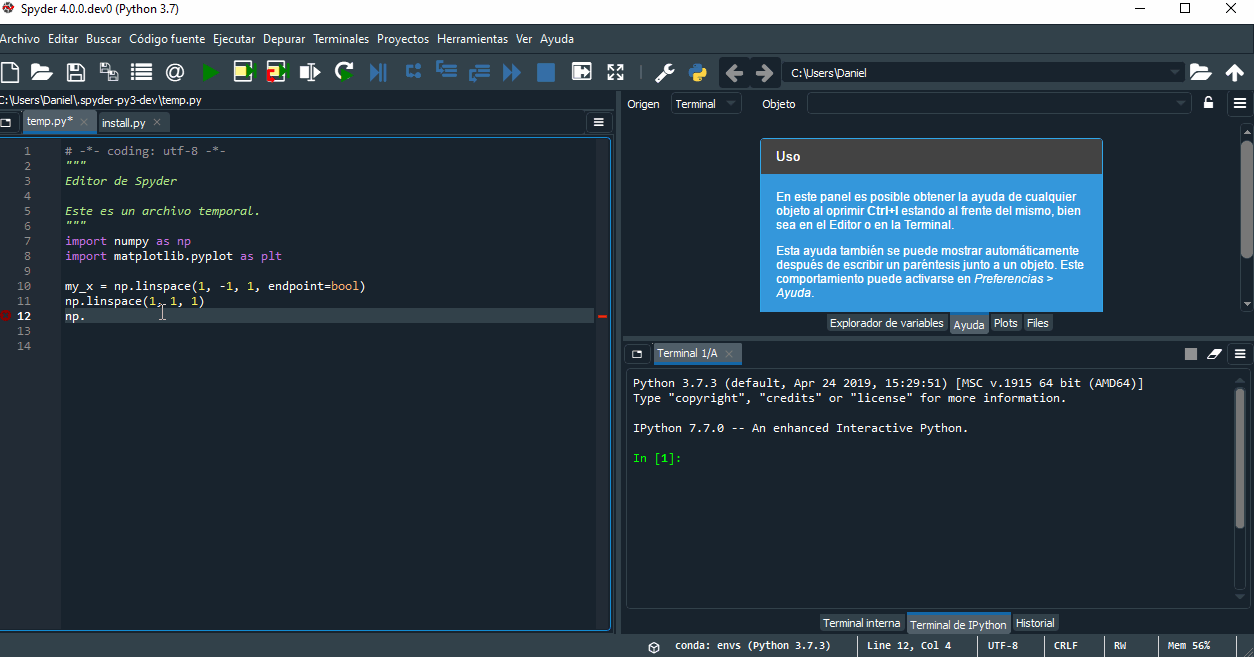The height and width of the screenshot is (657, 1254).
Task: Run the cell and advance to the next
Action: coord(277,72)
